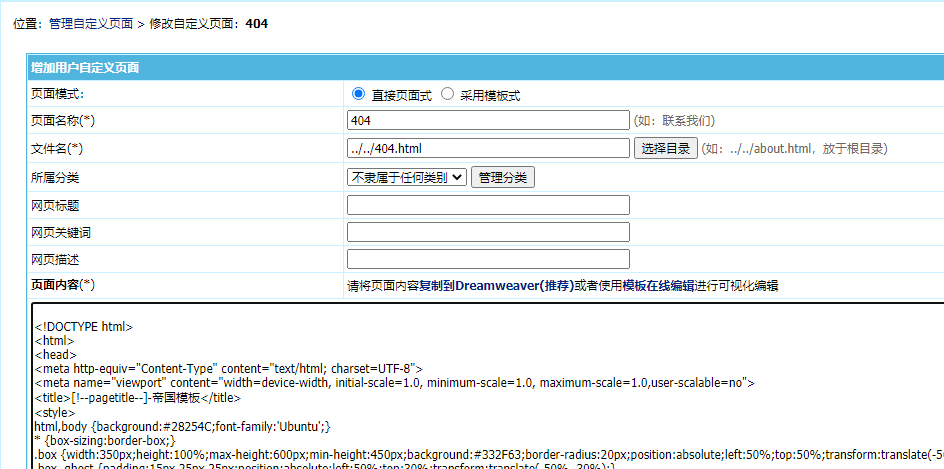Focus the 网页标题 input field
944x469 pixels.
(488, 205)
